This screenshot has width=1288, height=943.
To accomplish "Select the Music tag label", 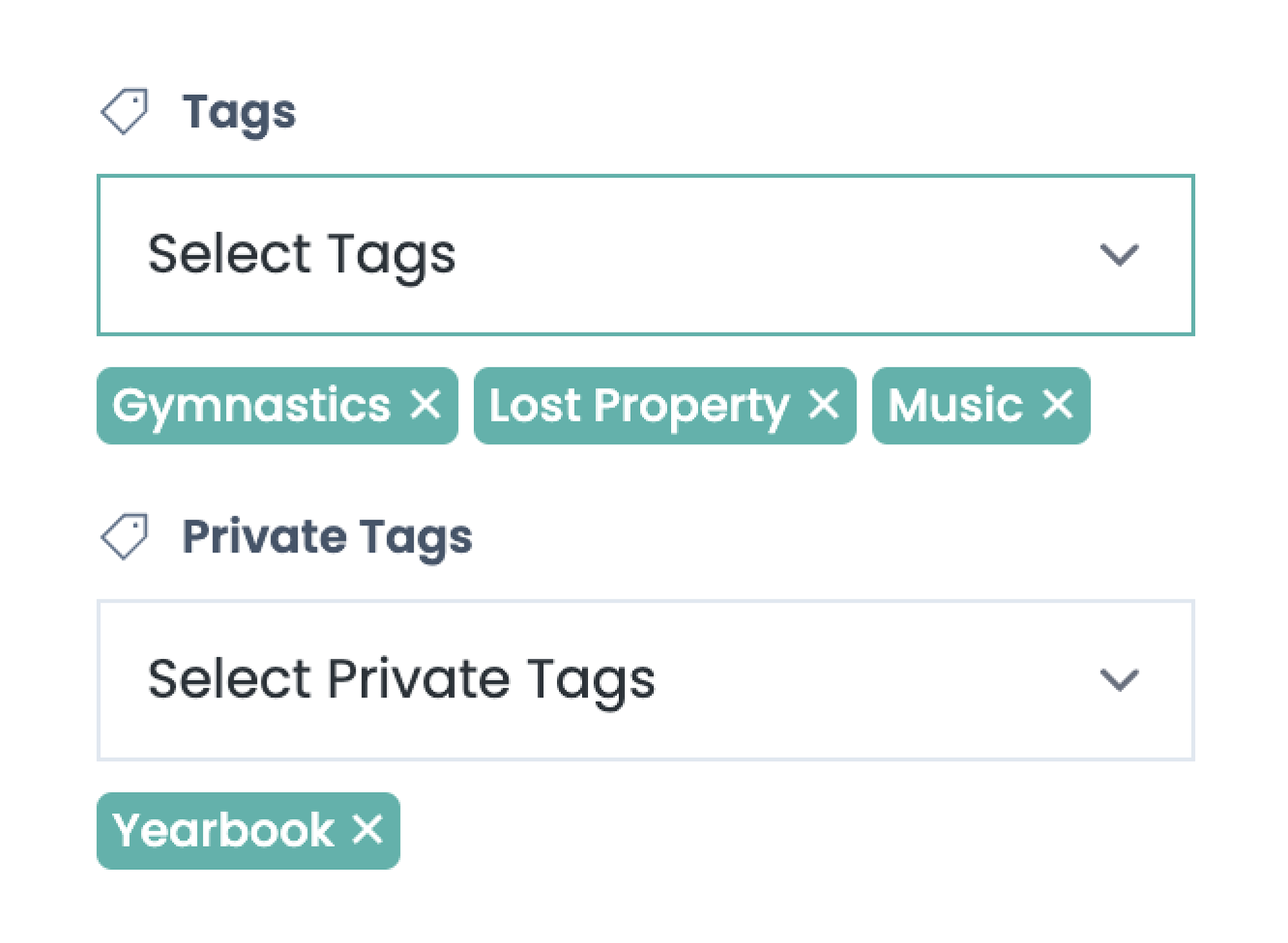I will (x=955, y=406).
